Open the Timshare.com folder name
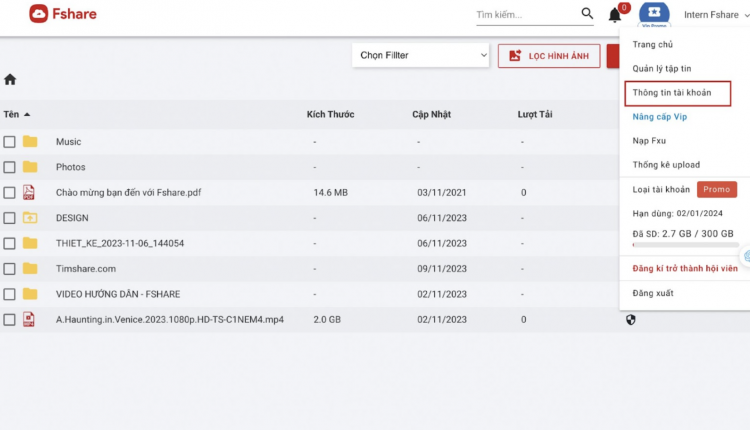The image size is (750, 430). (x=86, y=268)
